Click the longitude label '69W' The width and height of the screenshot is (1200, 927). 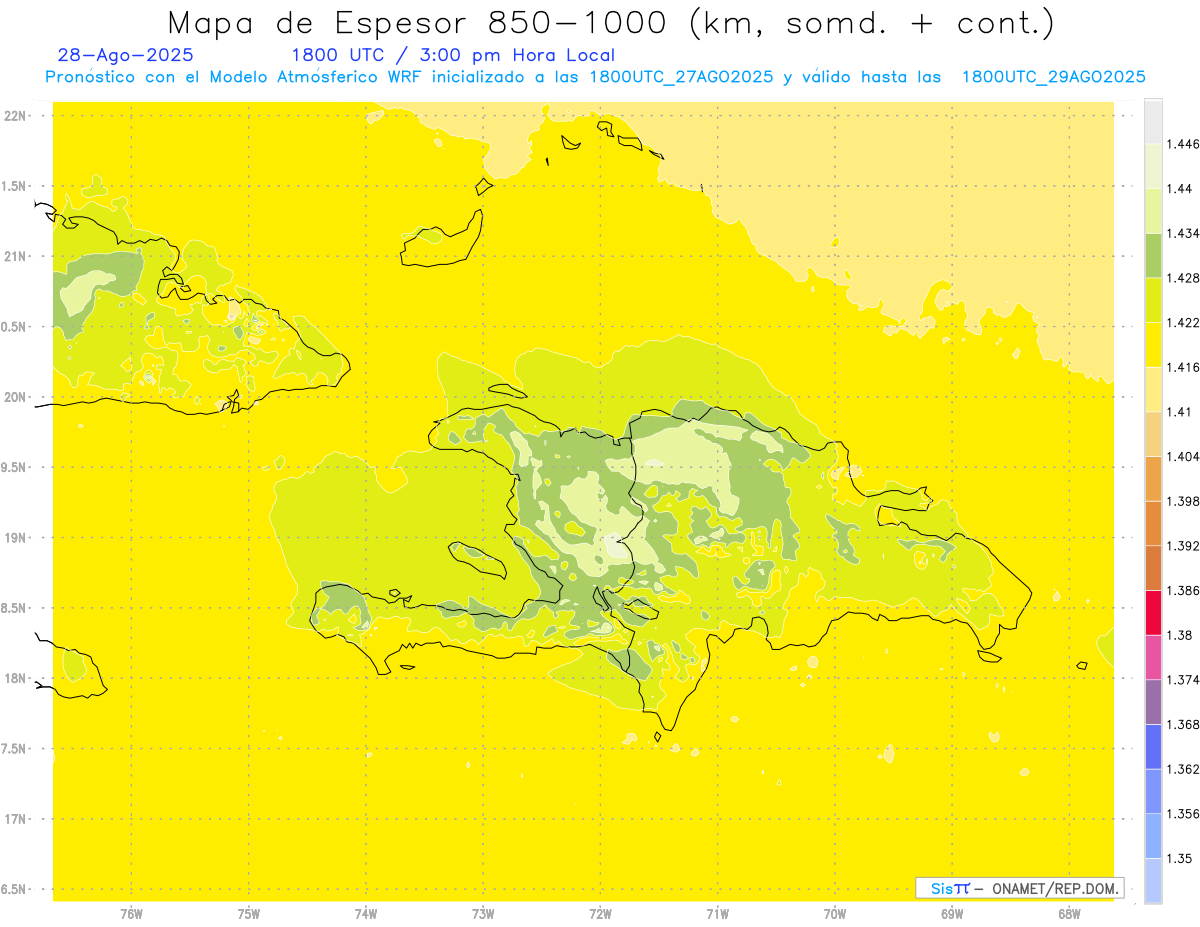point(952,913)
